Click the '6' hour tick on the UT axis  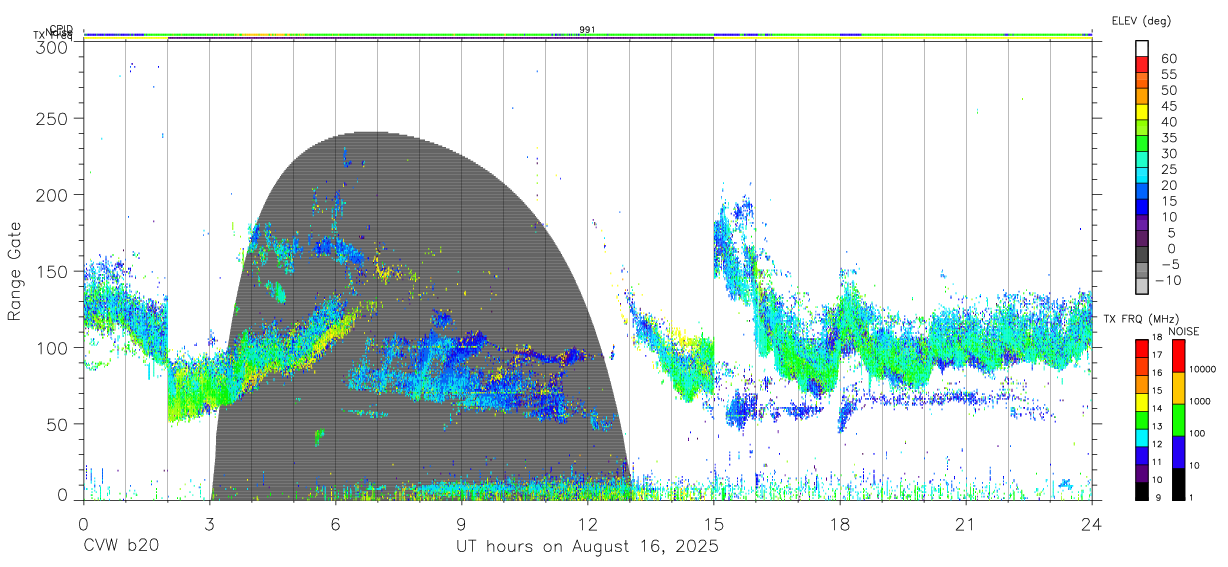coord(335,524)
